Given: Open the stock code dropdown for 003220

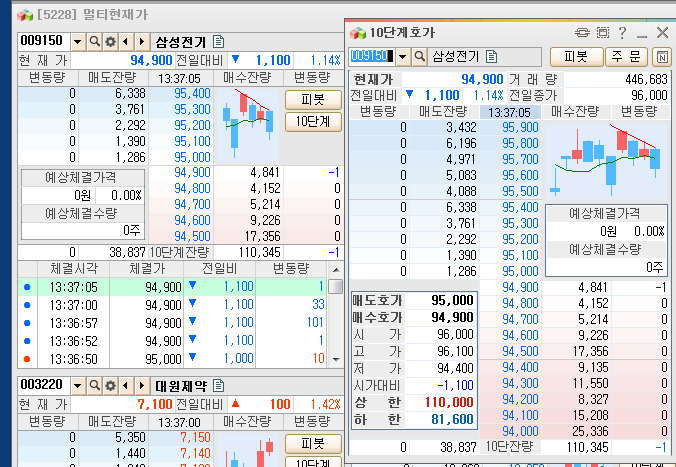Looking at the screenshot, I should [78, 386].
